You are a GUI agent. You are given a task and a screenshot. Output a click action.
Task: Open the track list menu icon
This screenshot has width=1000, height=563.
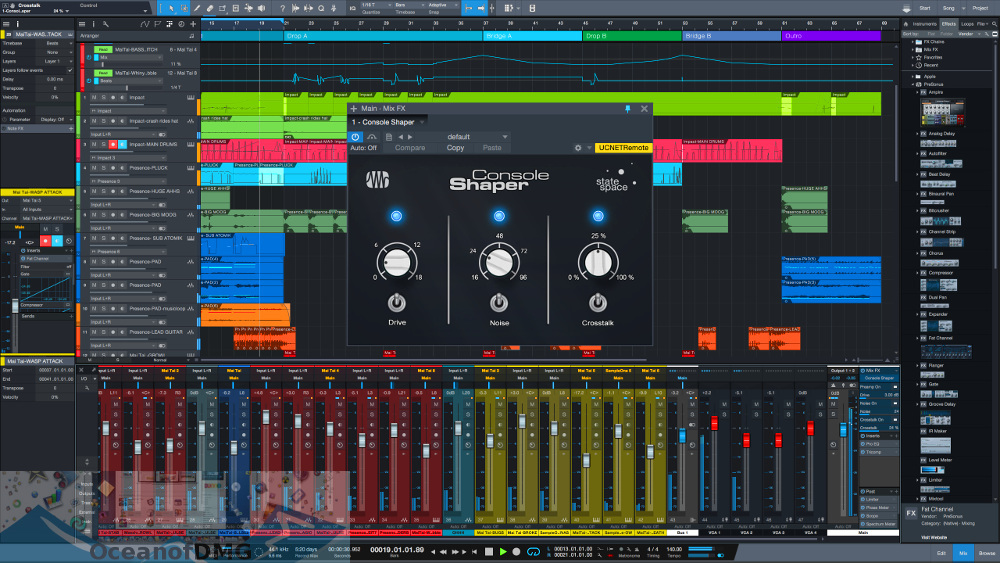pos(82,24)
